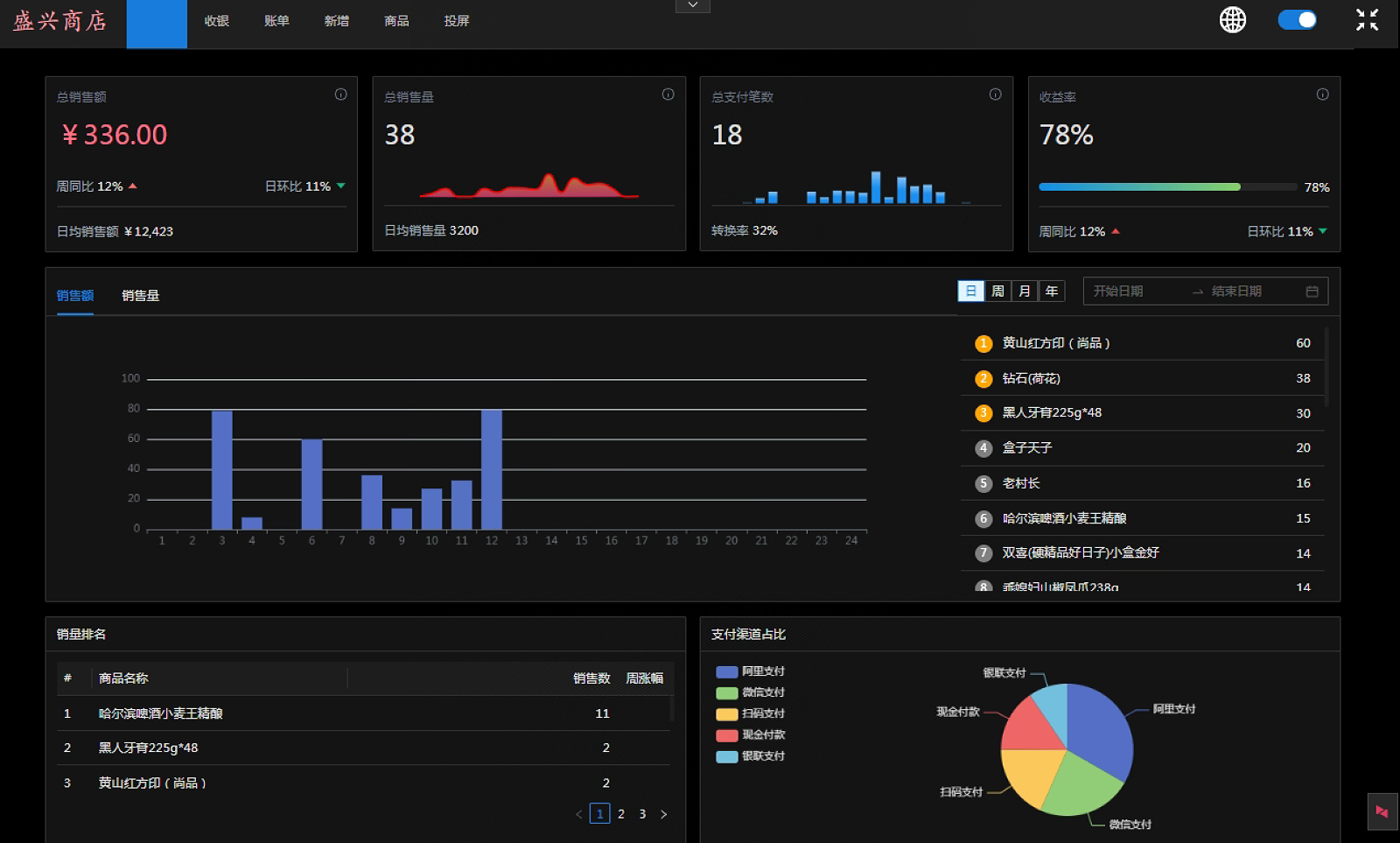The height and width of the screenshot is (843, 1400).
Task: Click ranking item 黑人牙膏225g*48 with value 30
Action: (x=1143, y=413)
